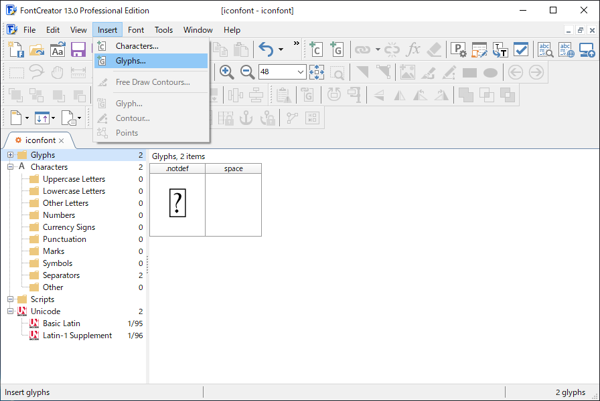The image size is (600, 401).
Task: Open the Font menu
Action: click(136, 30)
